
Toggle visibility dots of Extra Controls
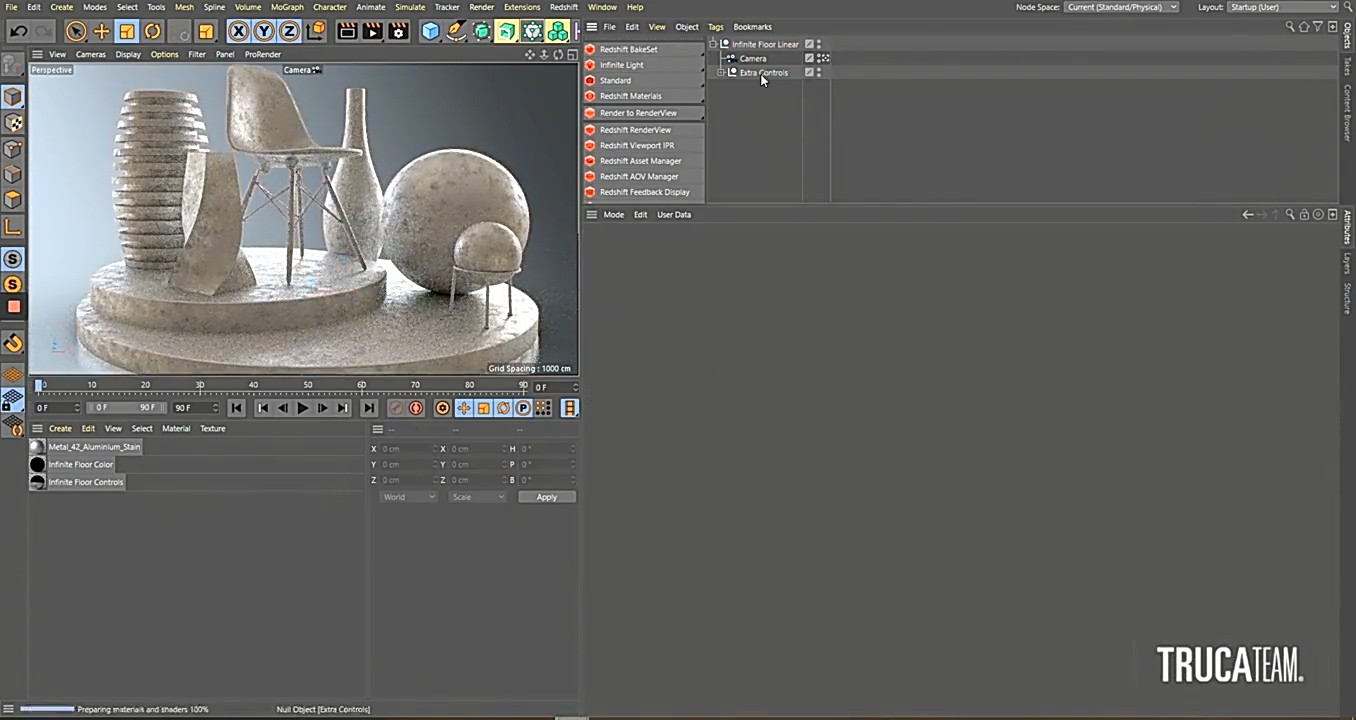pyautogui.click(x=819, y=72)
